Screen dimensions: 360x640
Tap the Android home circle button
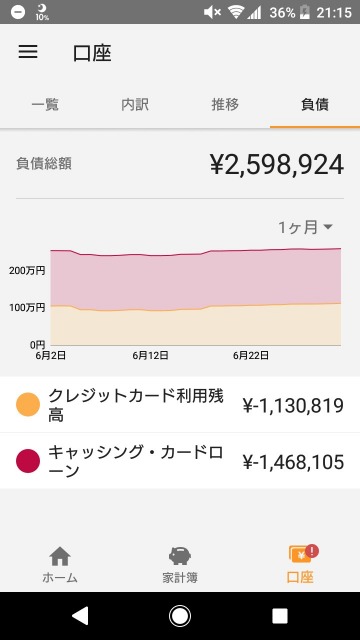click(x=180, y=616)
